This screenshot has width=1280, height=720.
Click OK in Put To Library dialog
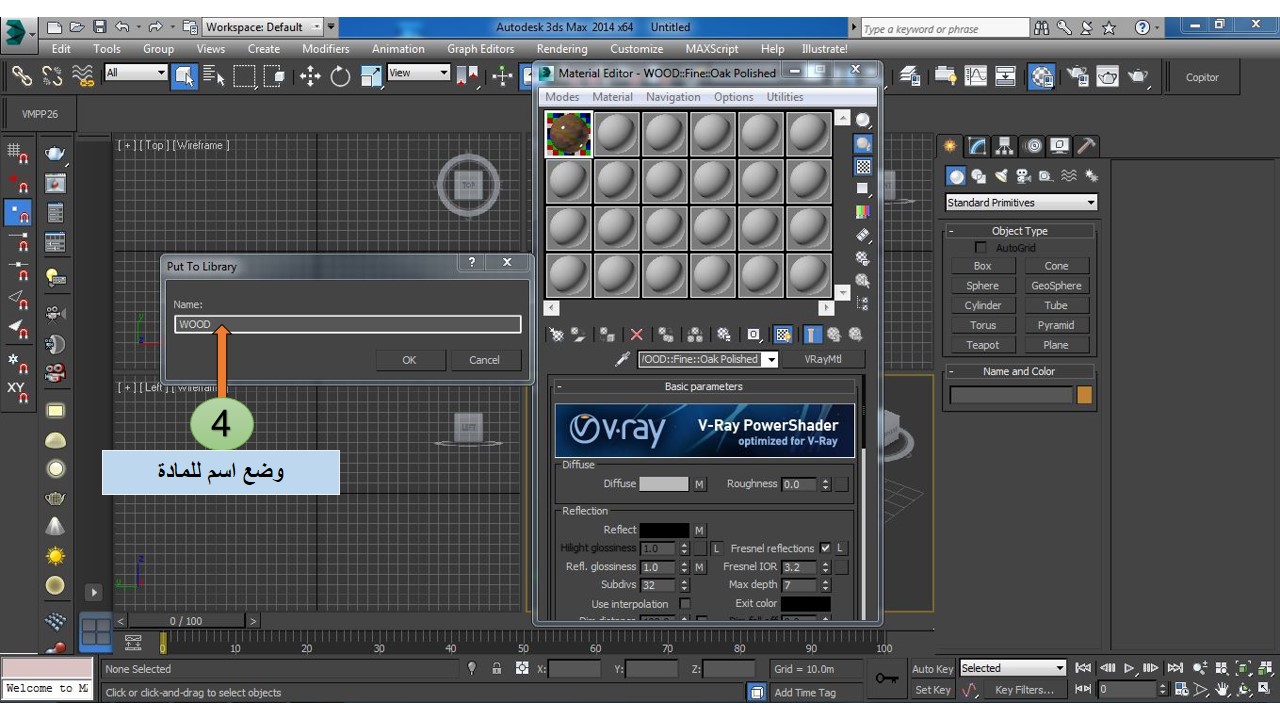409,360
